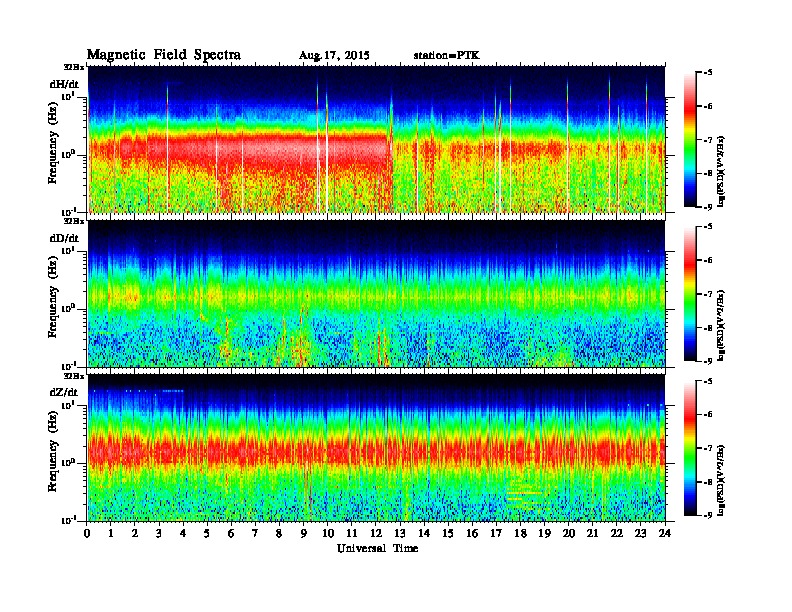Click the 'Universal Time' axis title

coord(377,548)
